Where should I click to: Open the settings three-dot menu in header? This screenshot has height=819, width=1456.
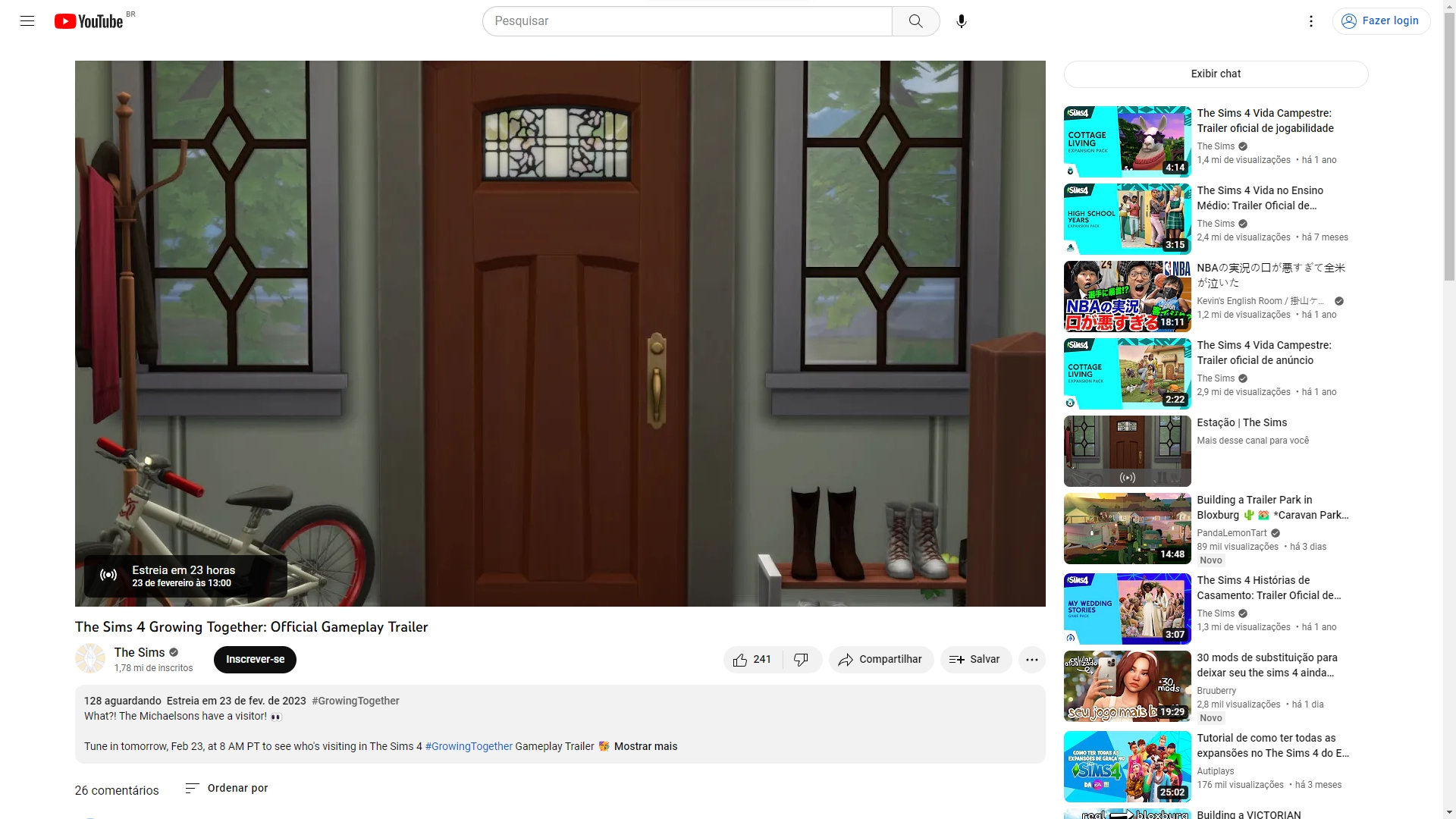point(1310,21)
